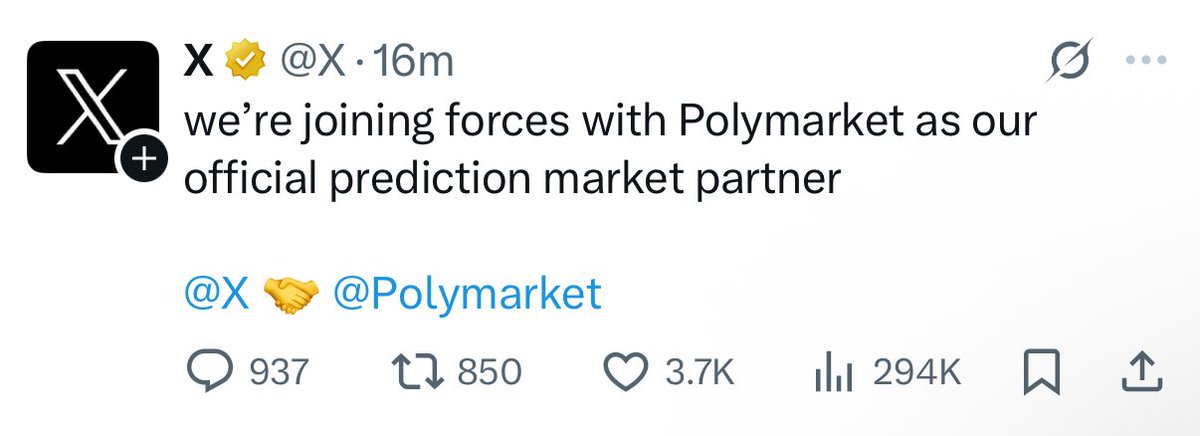Open the Grok explain-this-post icon
The width and height of the screenshot is (1200, 436).
(x=1067, y=61)
